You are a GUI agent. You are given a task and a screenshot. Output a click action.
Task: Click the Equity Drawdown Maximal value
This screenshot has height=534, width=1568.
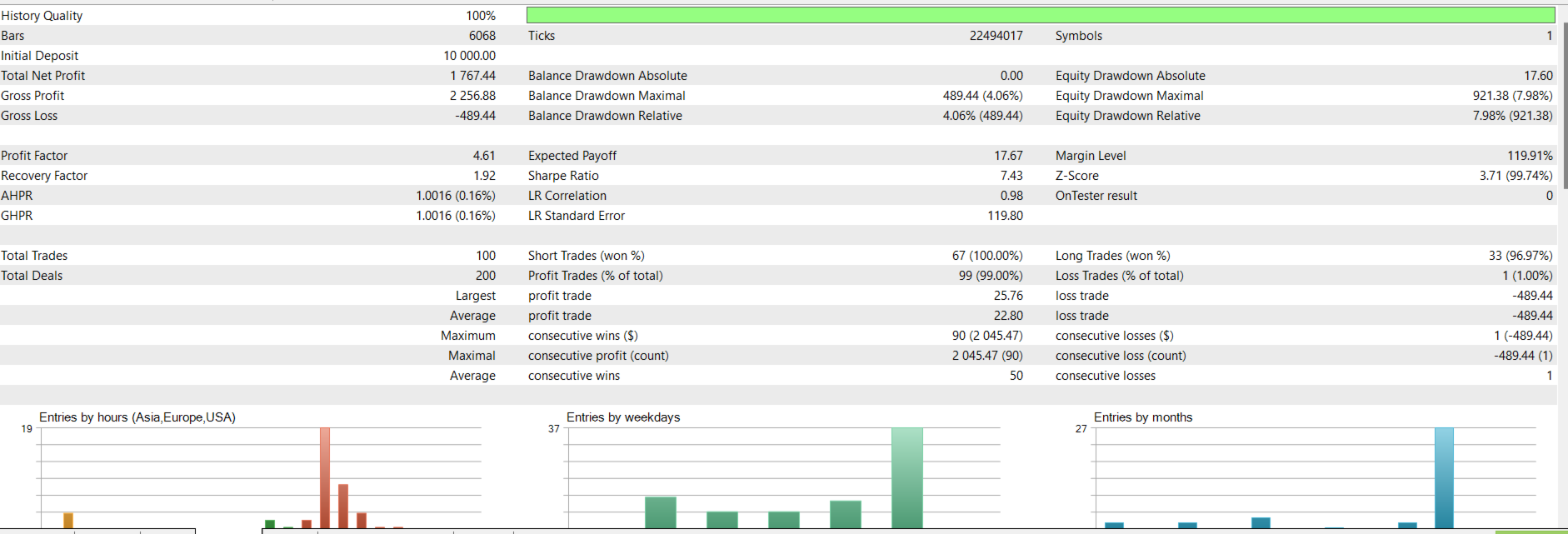pos(1512,96)
